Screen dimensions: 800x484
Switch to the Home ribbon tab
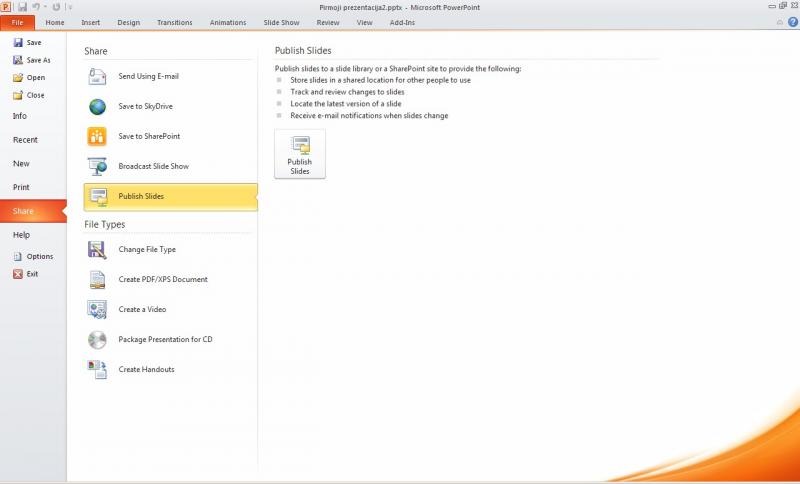pos(55,22)
